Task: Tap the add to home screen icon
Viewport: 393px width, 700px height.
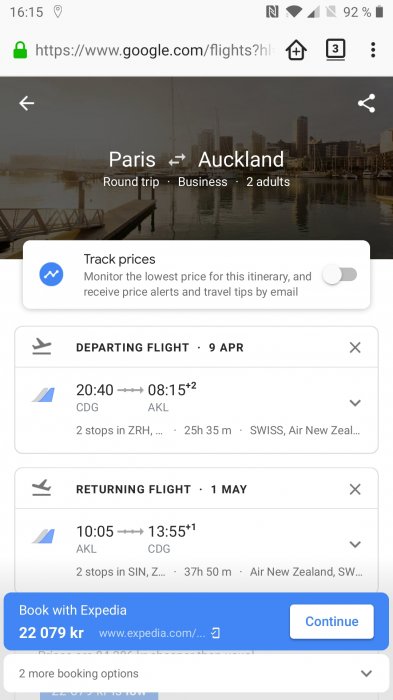Action: click(x=297, y=50)
